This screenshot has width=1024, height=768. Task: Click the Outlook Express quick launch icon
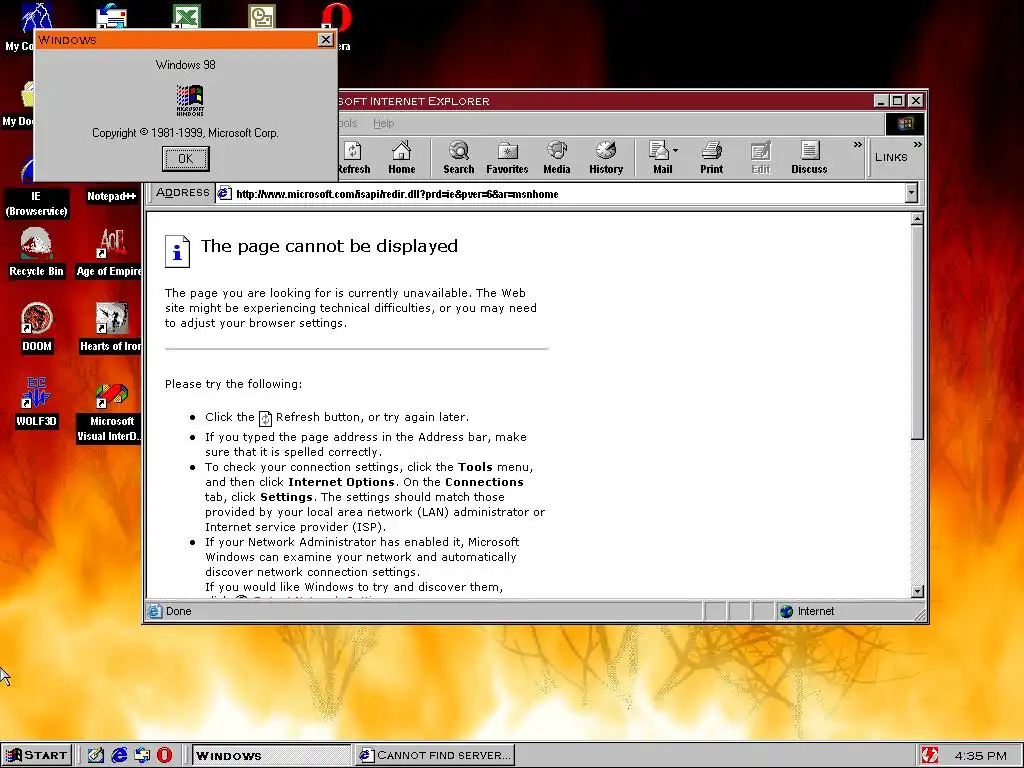142,755
